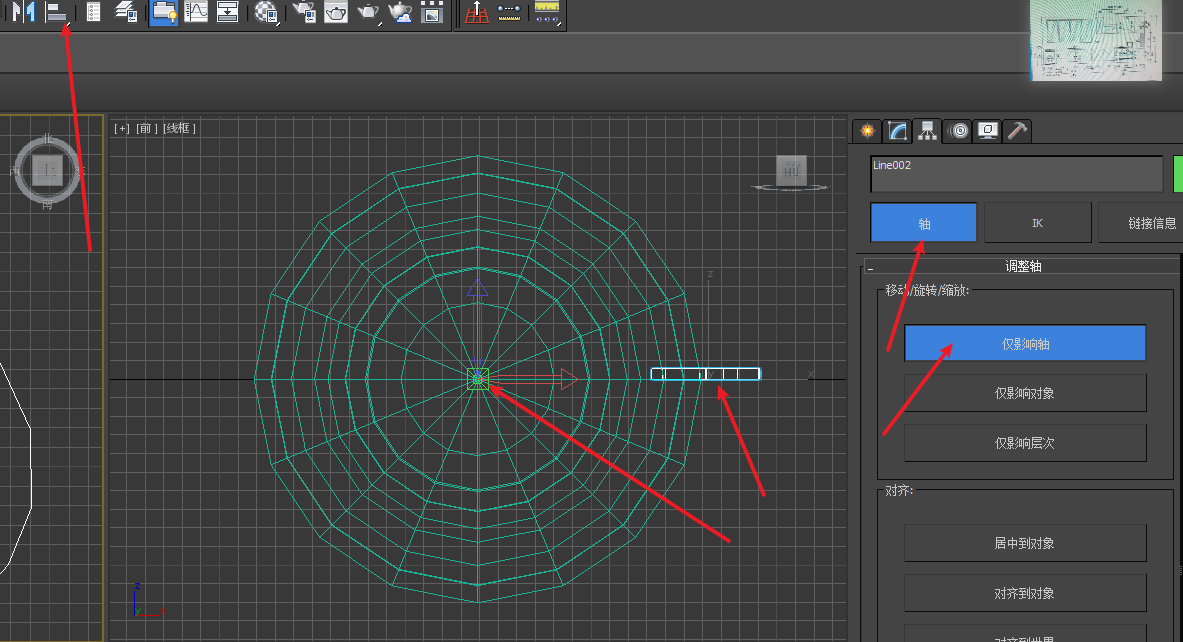Toggle the Scene Explorer icon
This screenshot has width=1183, height=642.
click(94, 12)
